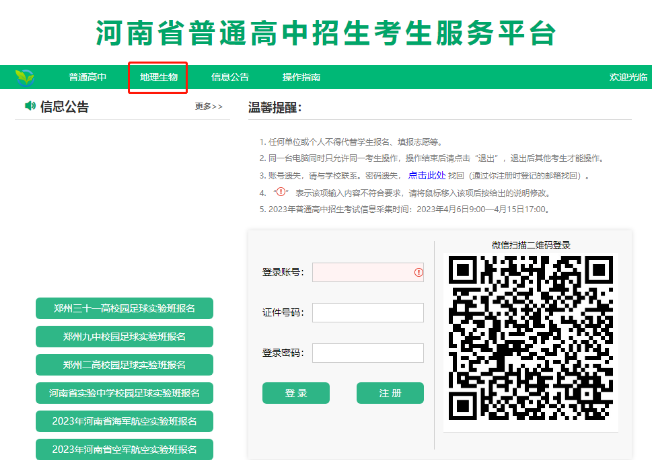Click the 信息公告 panel heading
Screen dimensions: 652x460
pos(64,106)
